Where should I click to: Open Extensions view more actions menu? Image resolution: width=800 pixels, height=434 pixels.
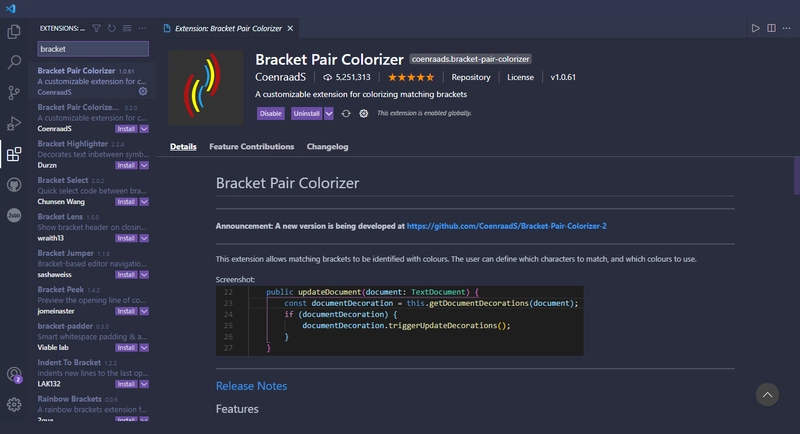[x=142, y=29]
